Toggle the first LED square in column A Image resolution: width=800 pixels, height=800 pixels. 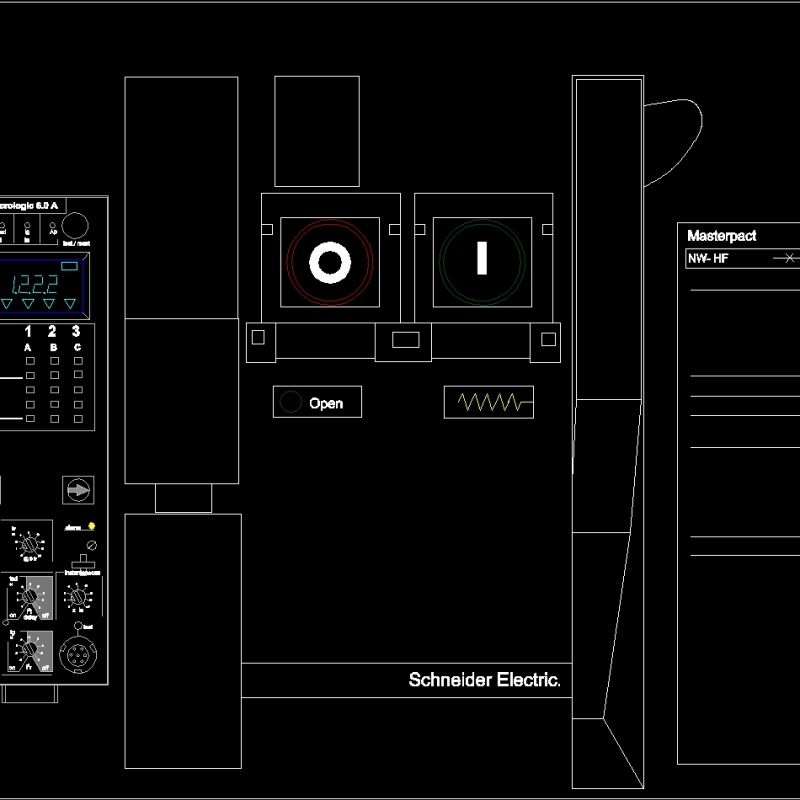click(30, 360)
